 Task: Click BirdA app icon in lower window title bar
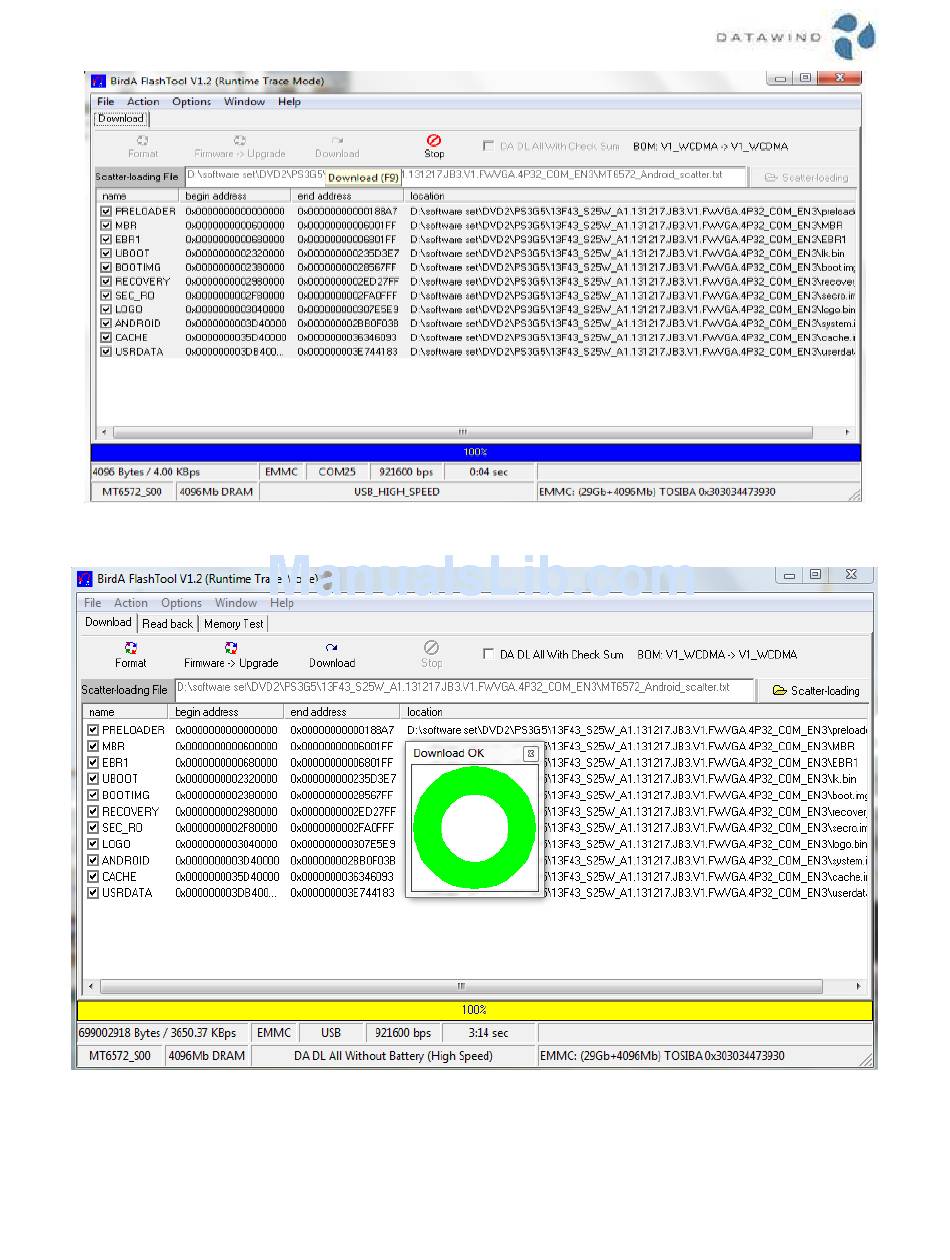85,579
